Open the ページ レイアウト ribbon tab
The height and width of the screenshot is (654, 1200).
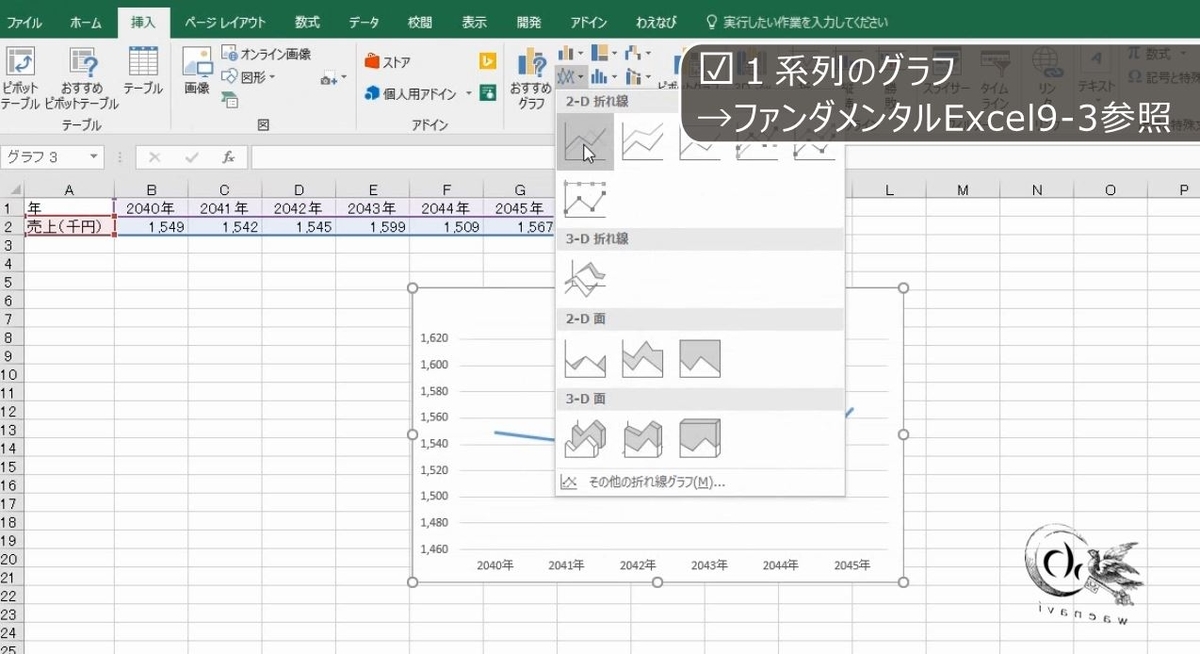point(226,20)
